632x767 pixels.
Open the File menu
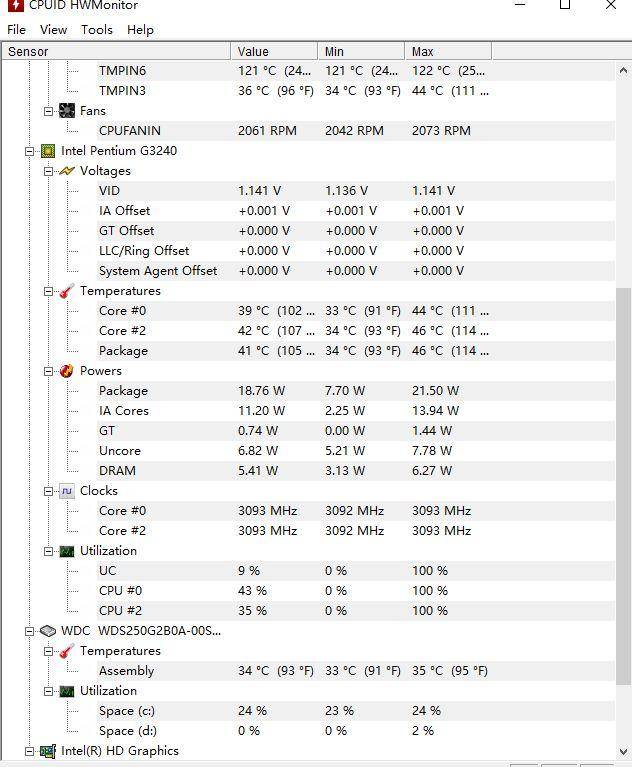pyautogui.click(x=16, y=29)
